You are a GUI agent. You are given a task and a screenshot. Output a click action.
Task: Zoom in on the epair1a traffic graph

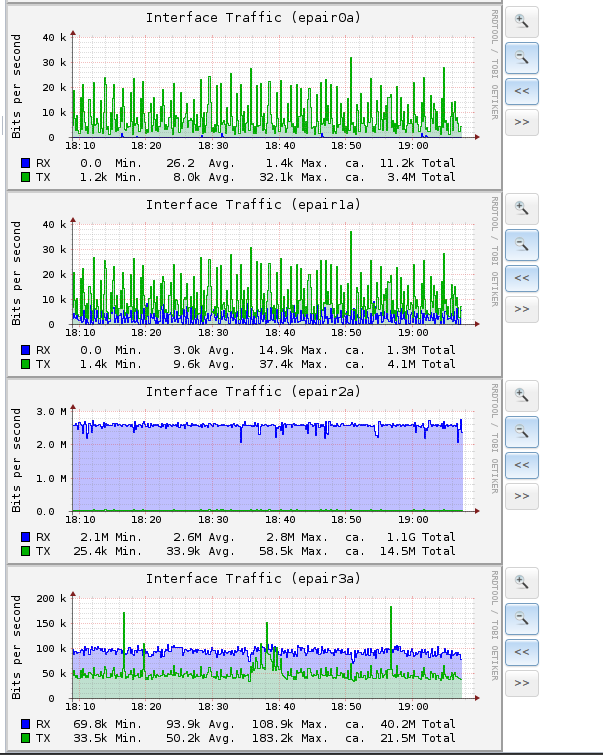tap(521, 208)
